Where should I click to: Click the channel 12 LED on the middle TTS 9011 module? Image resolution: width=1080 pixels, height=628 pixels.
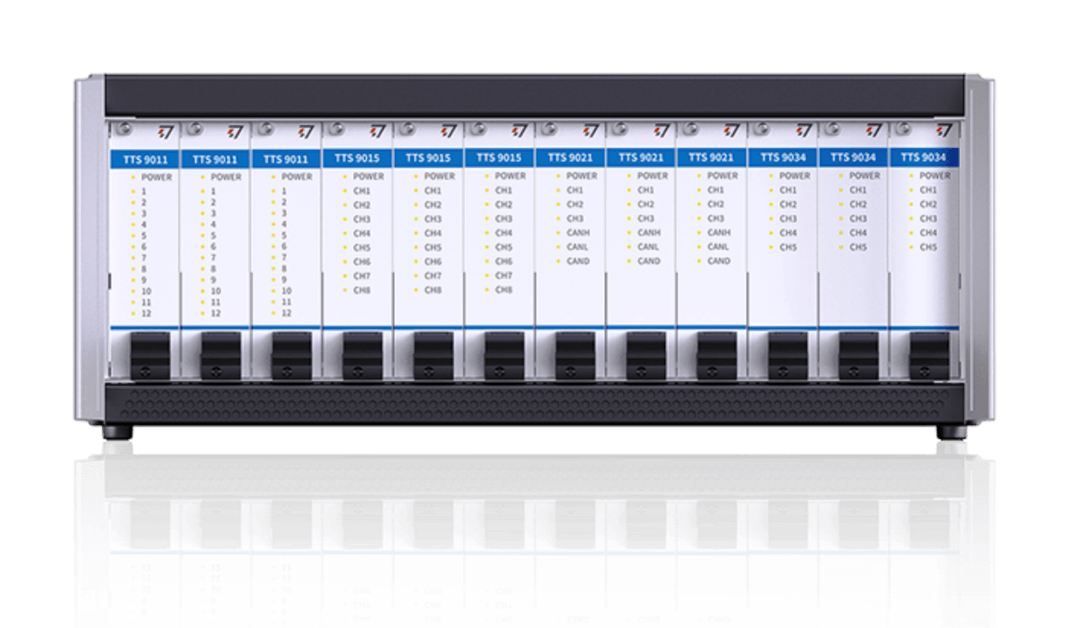[x=203, y=313]
